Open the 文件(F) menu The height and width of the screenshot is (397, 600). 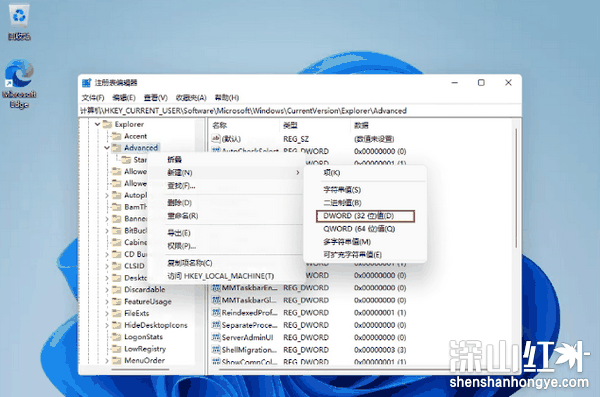(x=93, y=98)
